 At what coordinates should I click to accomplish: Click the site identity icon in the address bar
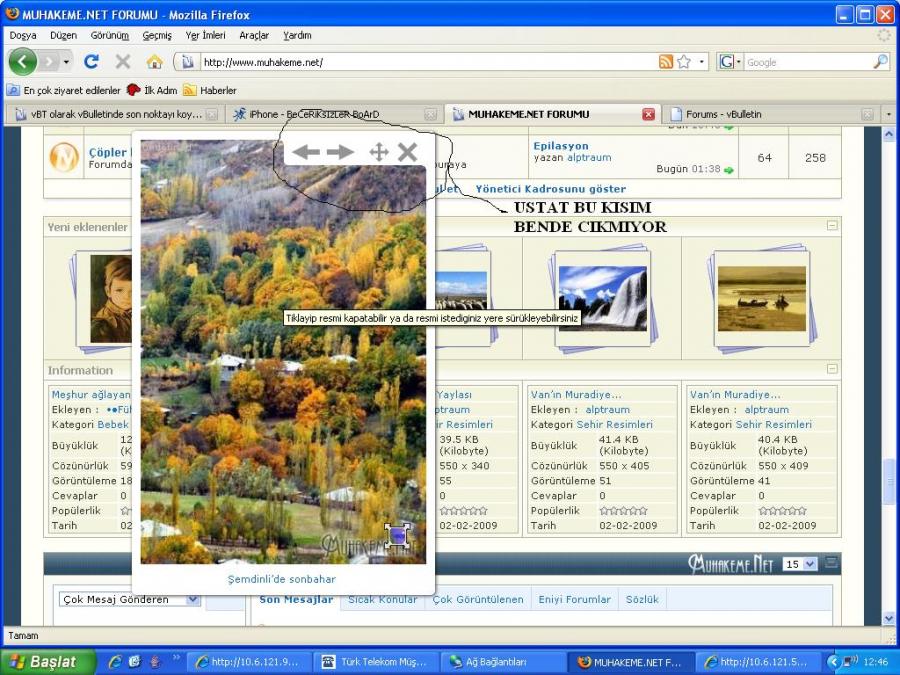pos(188,62)
